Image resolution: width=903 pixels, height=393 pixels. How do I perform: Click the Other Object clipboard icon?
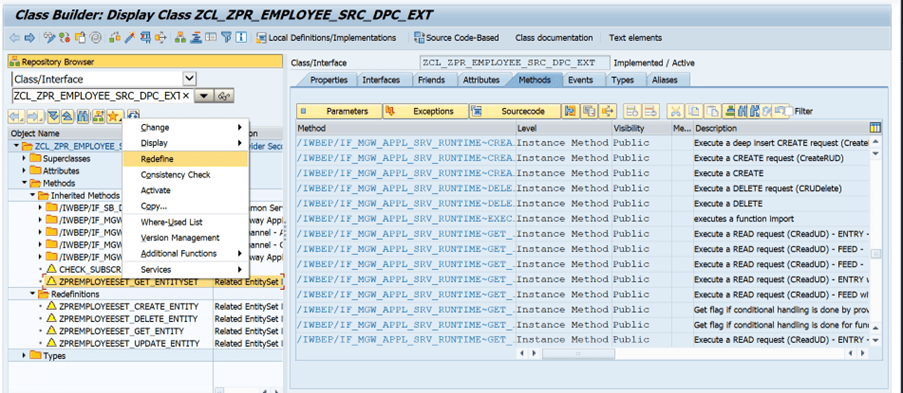pos(81,38)
